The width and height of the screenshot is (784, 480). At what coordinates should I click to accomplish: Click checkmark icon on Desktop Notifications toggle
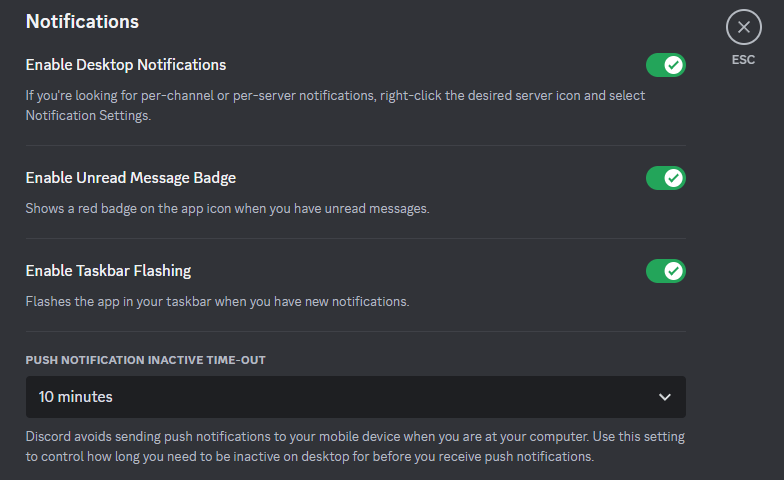click(x=674, y=65)
